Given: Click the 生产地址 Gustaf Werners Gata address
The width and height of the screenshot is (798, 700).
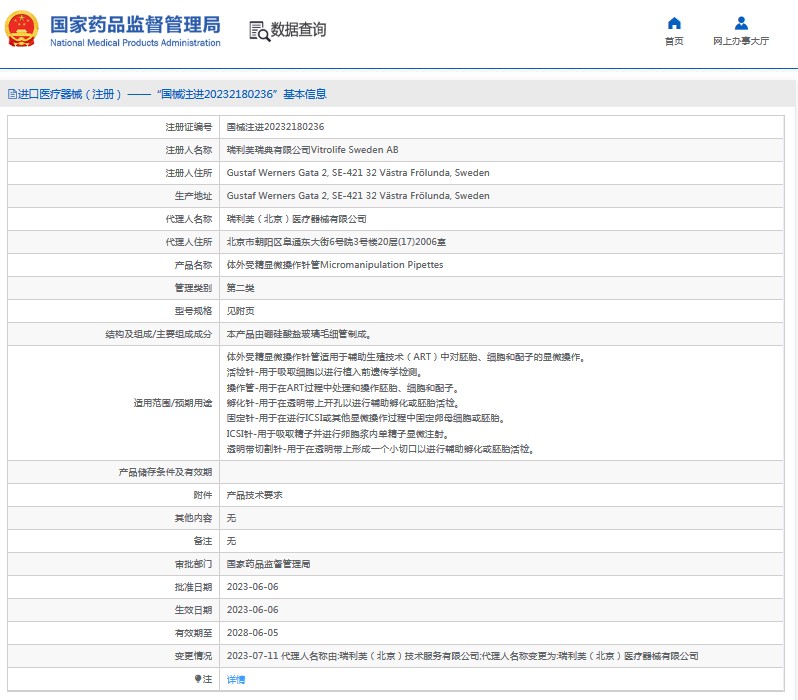Looking at the screenshot, I should click(358, 195).
